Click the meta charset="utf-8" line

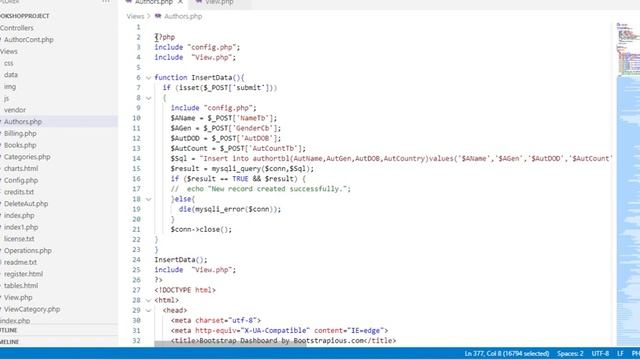click(x=216, y=321)
